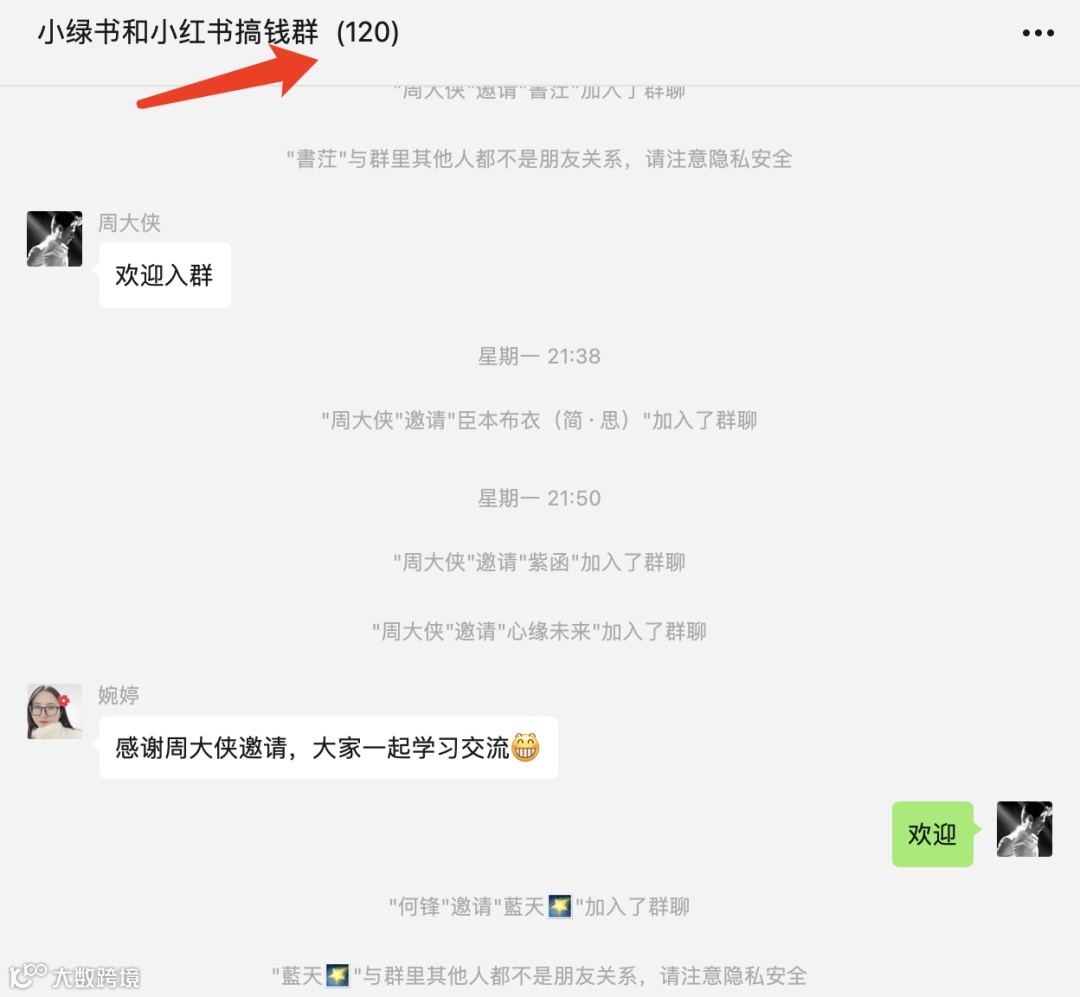
Task: Click your own avatar beside 欢迎 message
Action: [x=1024, y=829]
